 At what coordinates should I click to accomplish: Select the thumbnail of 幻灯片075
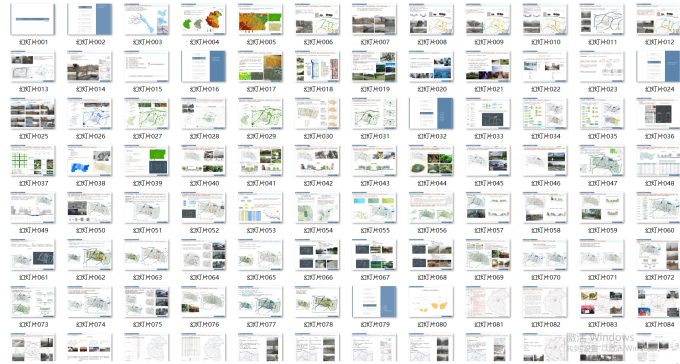pos(147,302)
